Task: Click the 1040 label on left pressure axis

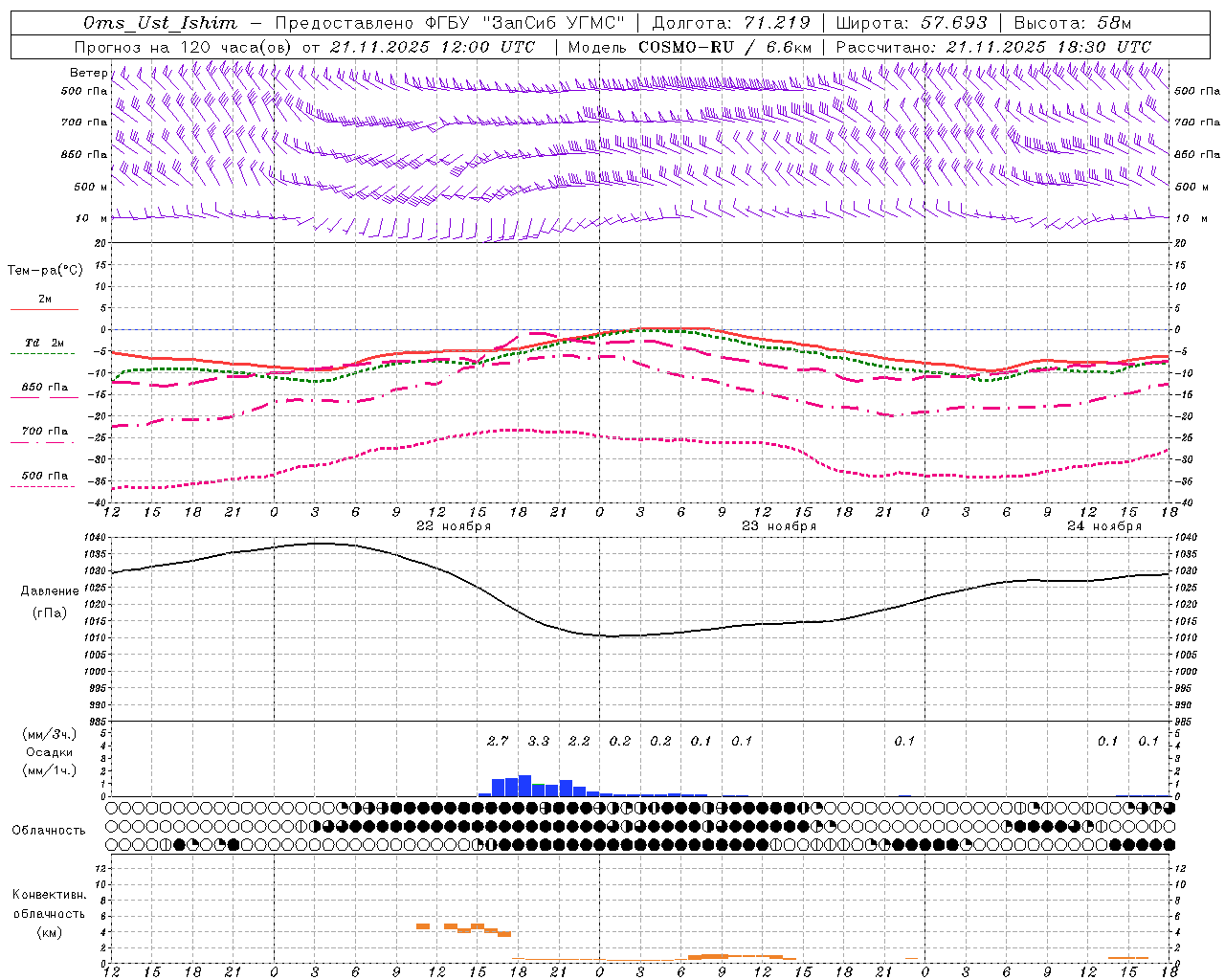Action: point(94,538)
